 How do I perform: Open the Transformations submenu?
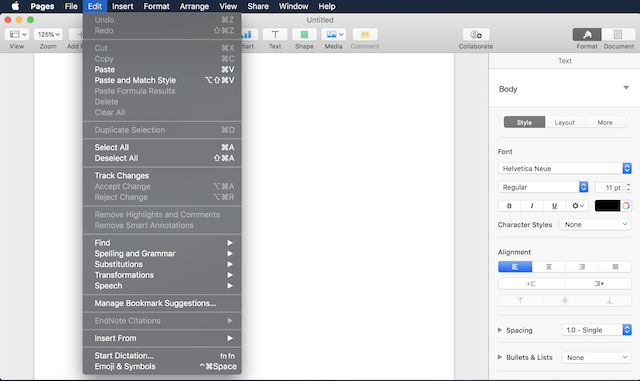[x=162, y=275]
